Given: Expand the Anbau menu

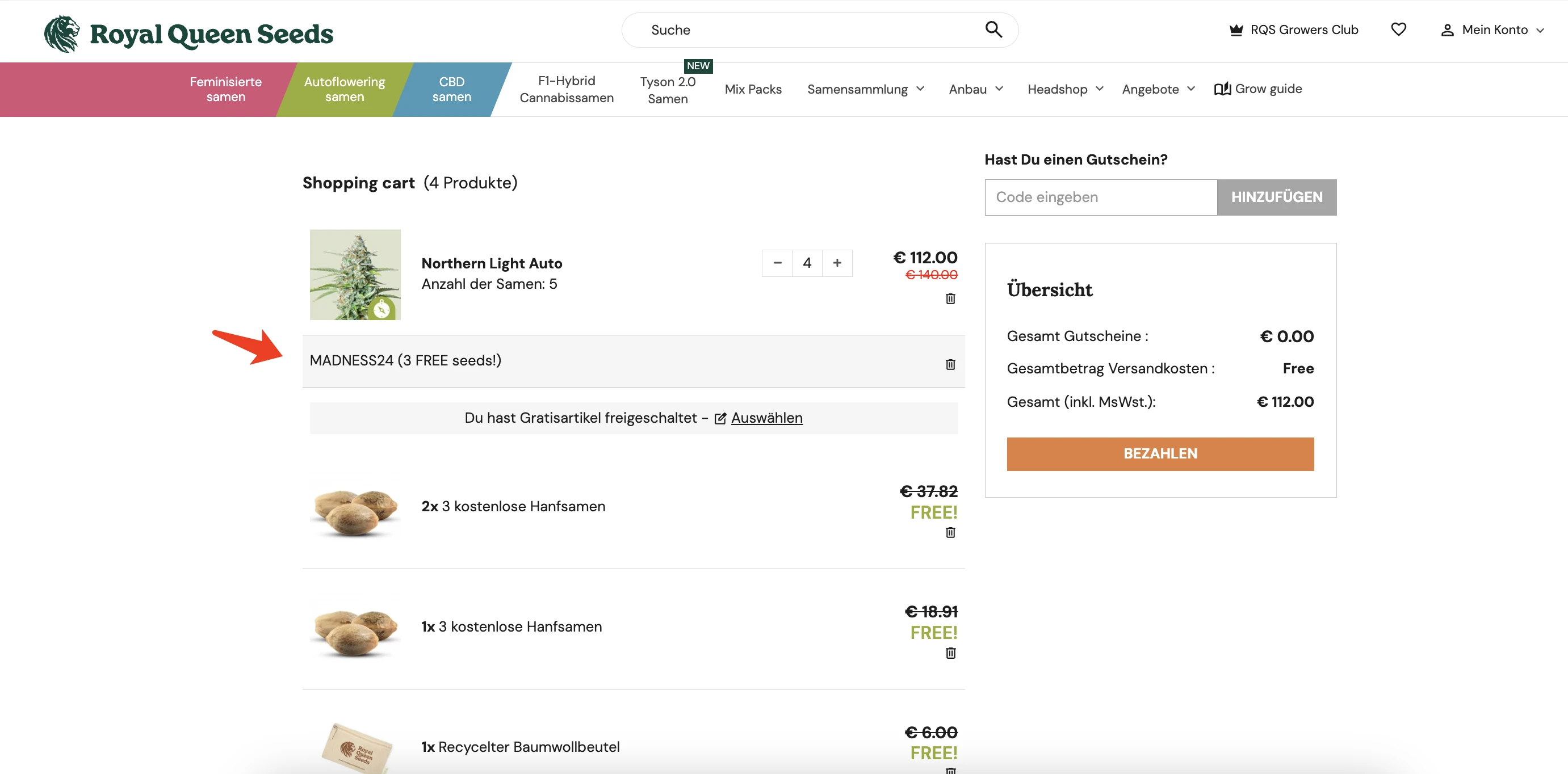Looking at the screenshot, I should [x=999, y=89].
